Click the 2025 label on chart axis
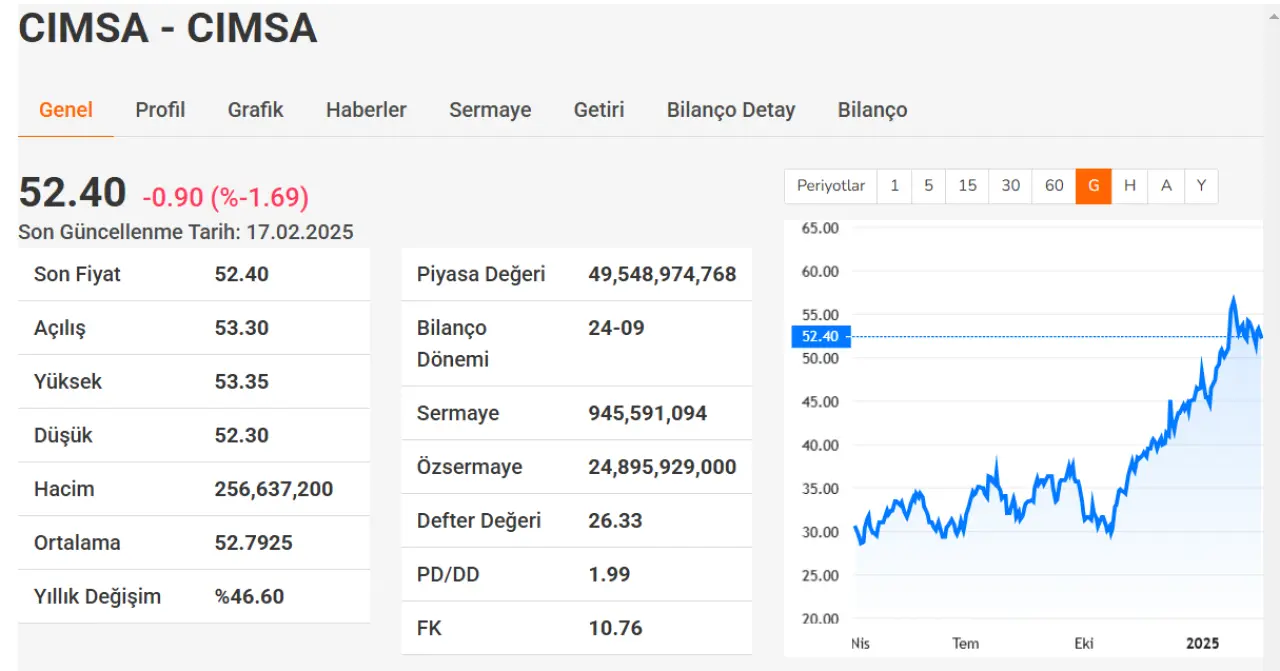The width and height of the screenshot is (1280, 671). [1202, 643]
